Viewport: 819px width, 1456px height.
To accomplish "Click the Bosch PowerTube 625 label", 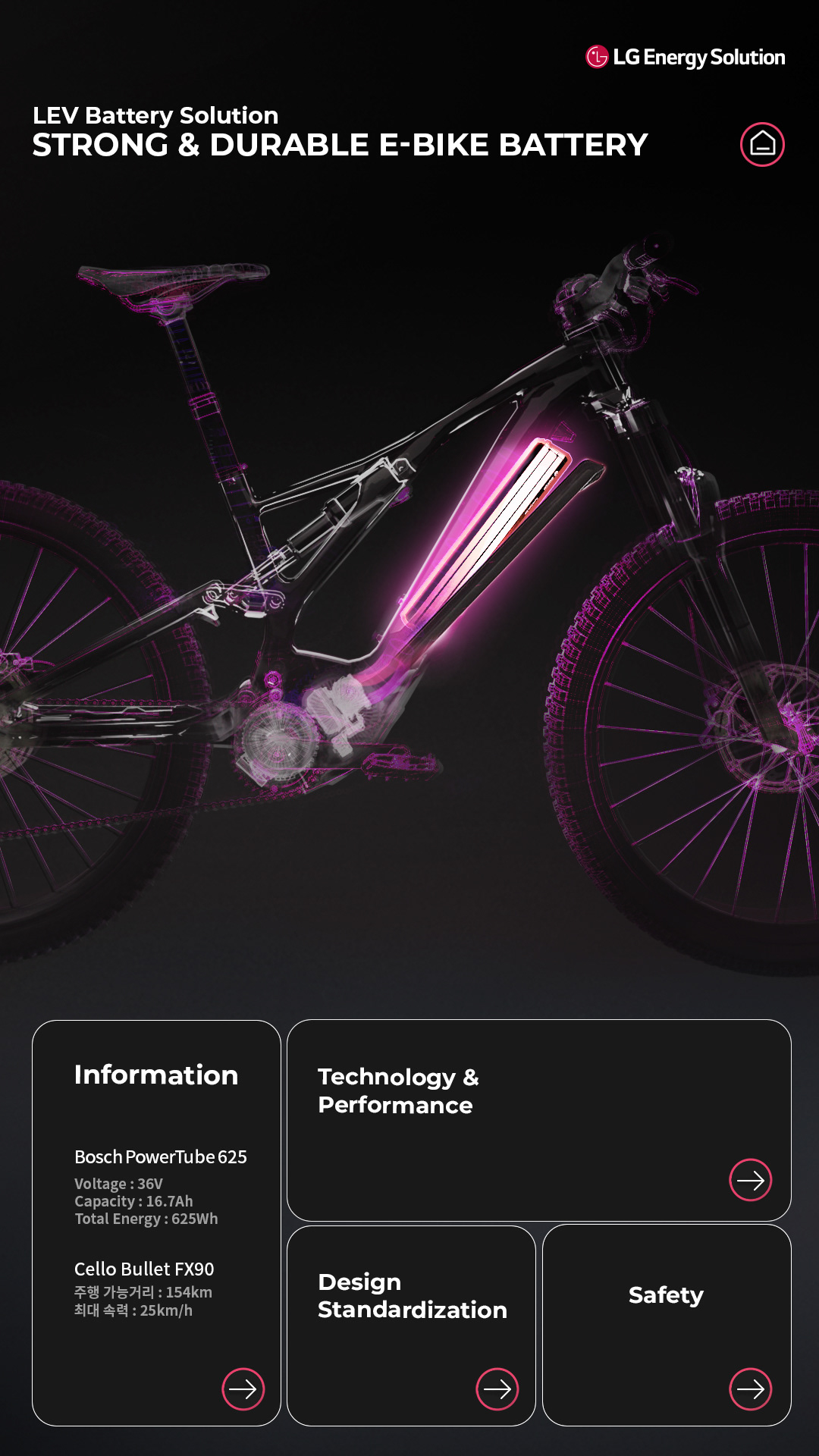I will [x=161, y=1156].
